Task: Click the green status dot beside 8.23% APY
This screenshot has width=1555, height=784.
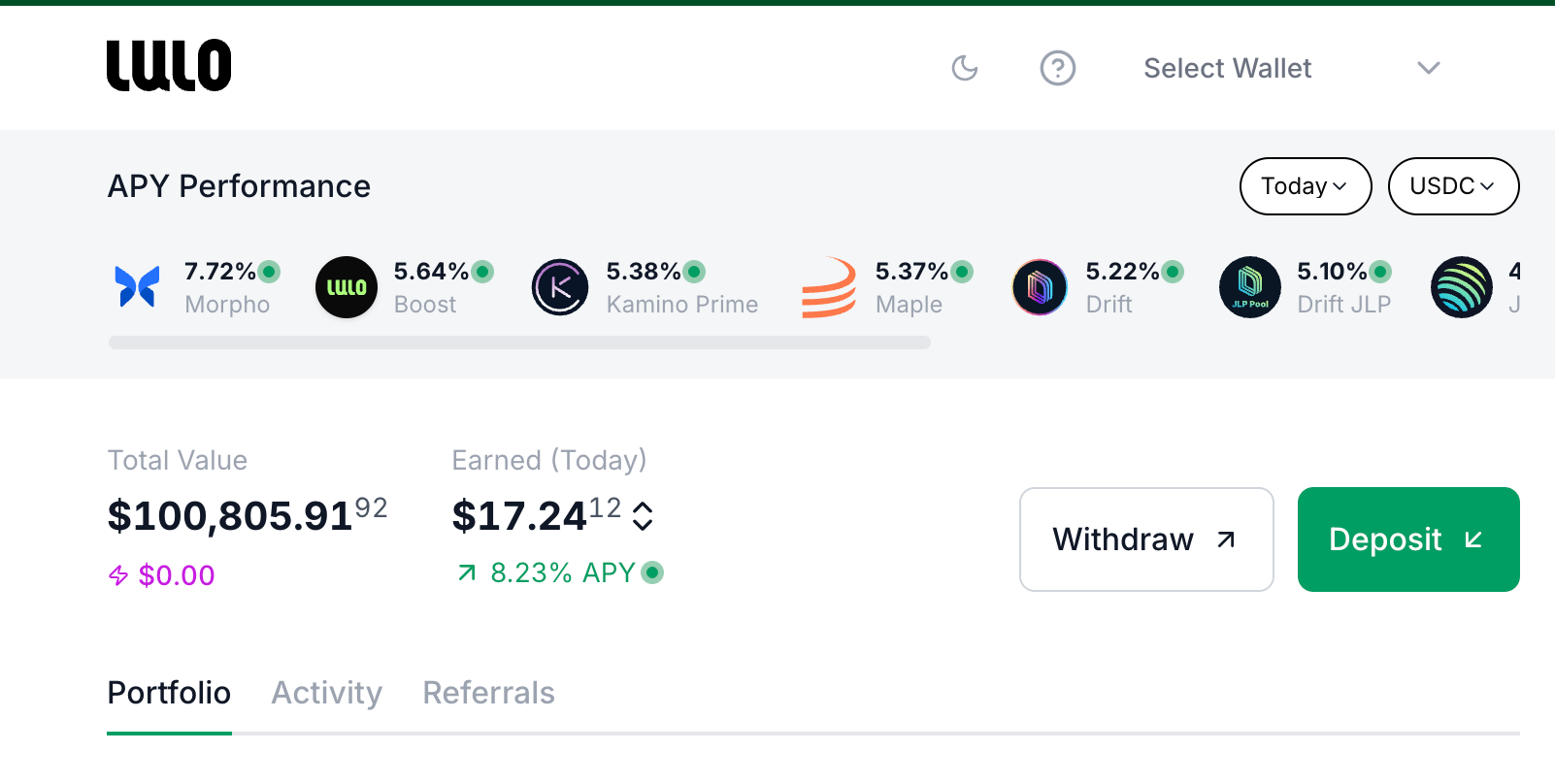Action: tap(653, 572)
